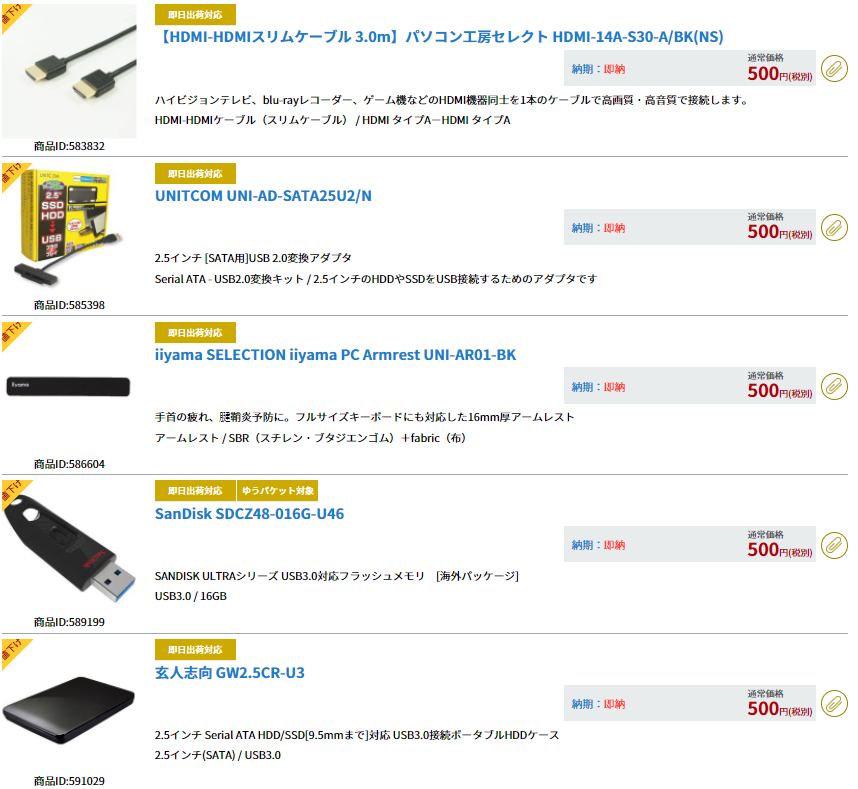This screenshot has height=789, width=858.
Task: Open 玄人志向 GW2.5CR-U3 product link
Action: (230, 672)
